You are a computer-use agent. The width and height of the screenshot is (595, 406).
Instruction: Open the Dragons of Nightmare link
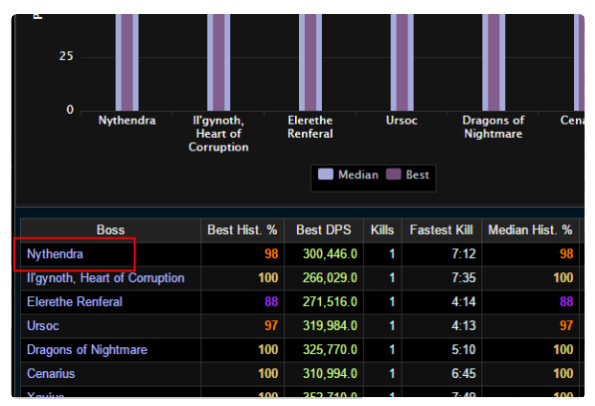coord(87,349)
